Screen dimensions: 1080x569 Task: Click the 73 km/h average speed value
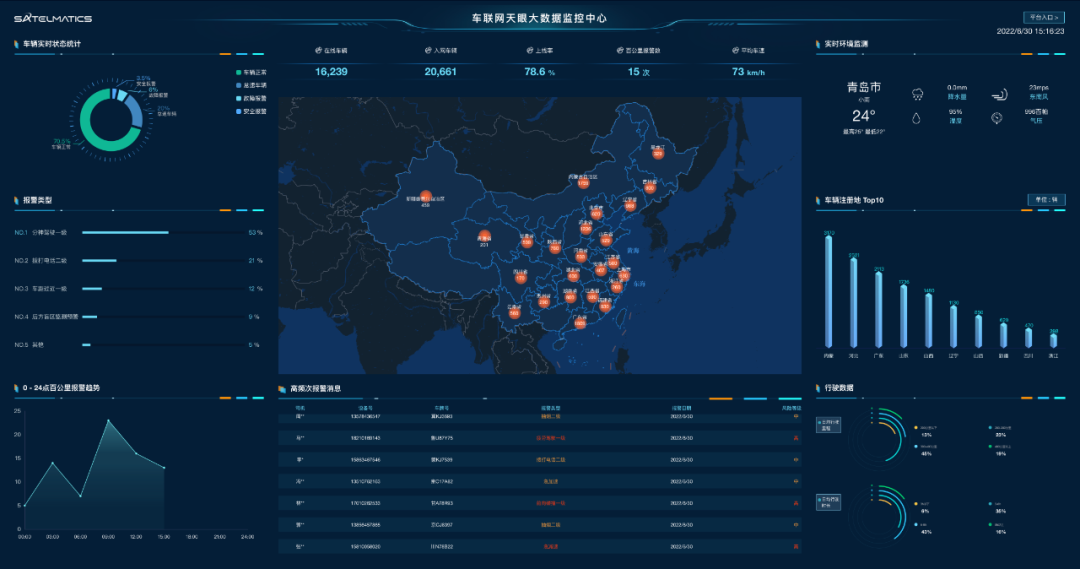(x=748, y=72)
